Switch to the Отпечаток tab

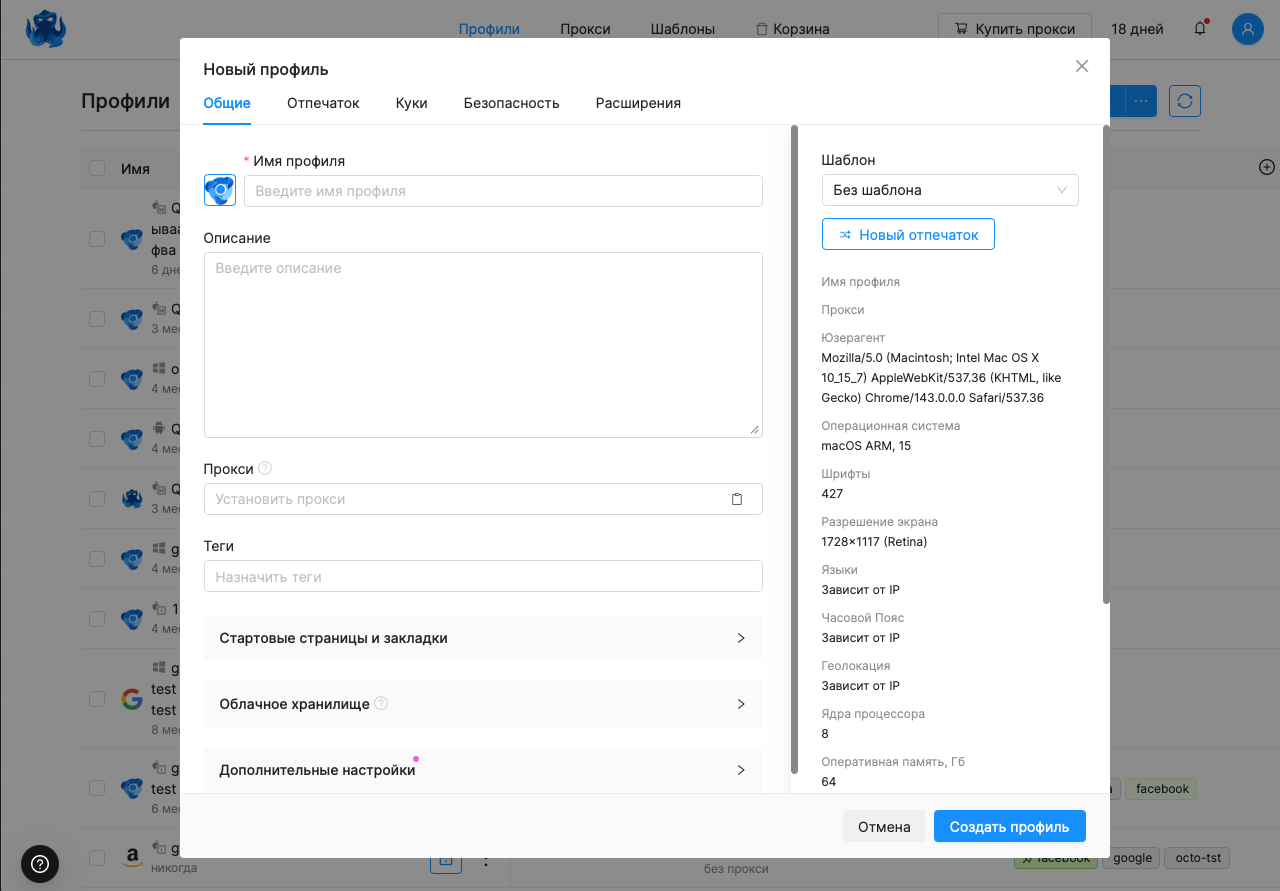click(x=323, y=103)
